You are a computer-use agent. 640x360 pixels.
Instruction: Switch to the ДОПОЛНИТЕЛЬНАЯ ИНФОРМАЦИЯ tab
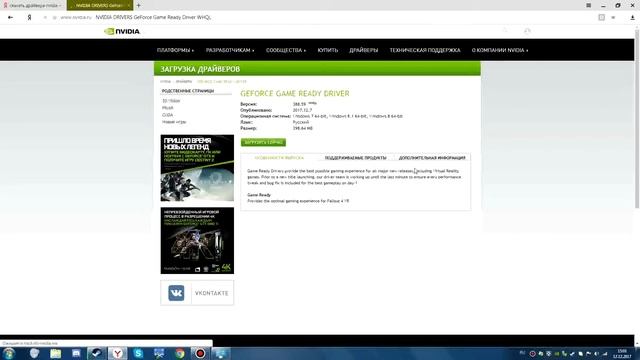(432, 158)
